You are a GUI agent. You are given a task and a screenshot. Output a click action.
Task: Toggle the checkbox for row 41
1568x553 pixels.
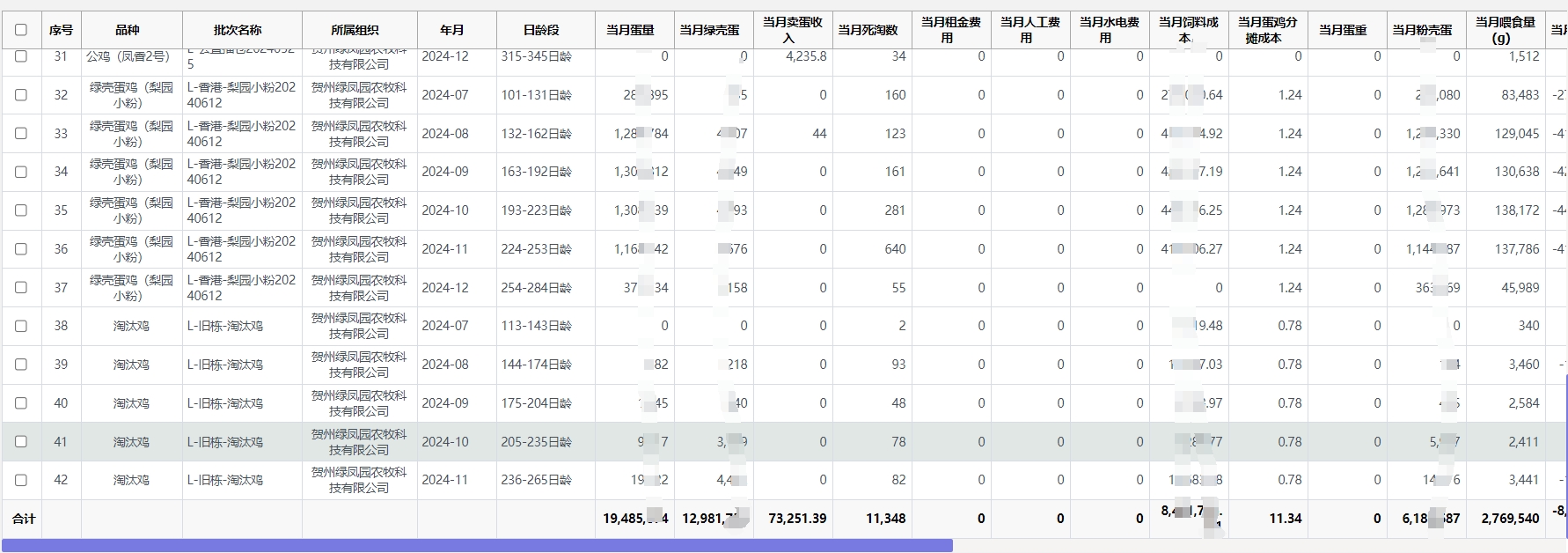coord(21,442)
